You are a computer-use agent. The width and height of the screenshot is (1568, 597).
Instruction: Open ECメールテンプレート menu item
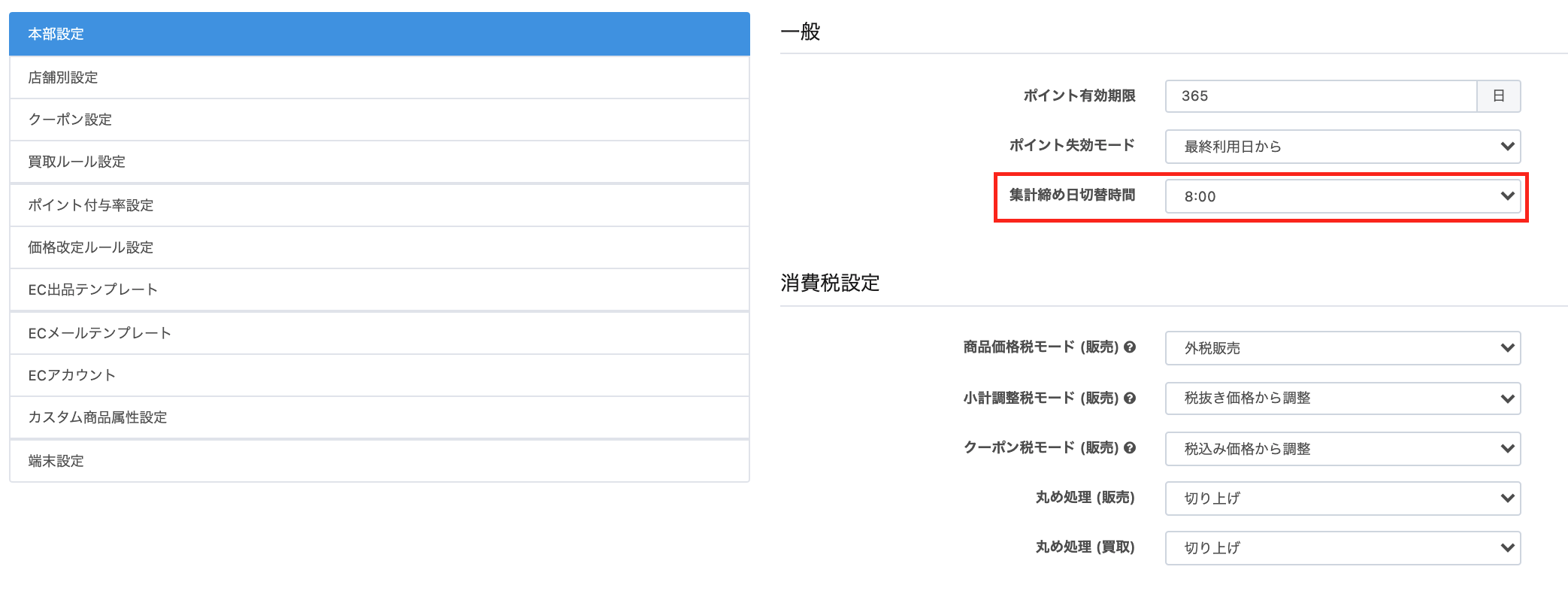coord(380,333)
